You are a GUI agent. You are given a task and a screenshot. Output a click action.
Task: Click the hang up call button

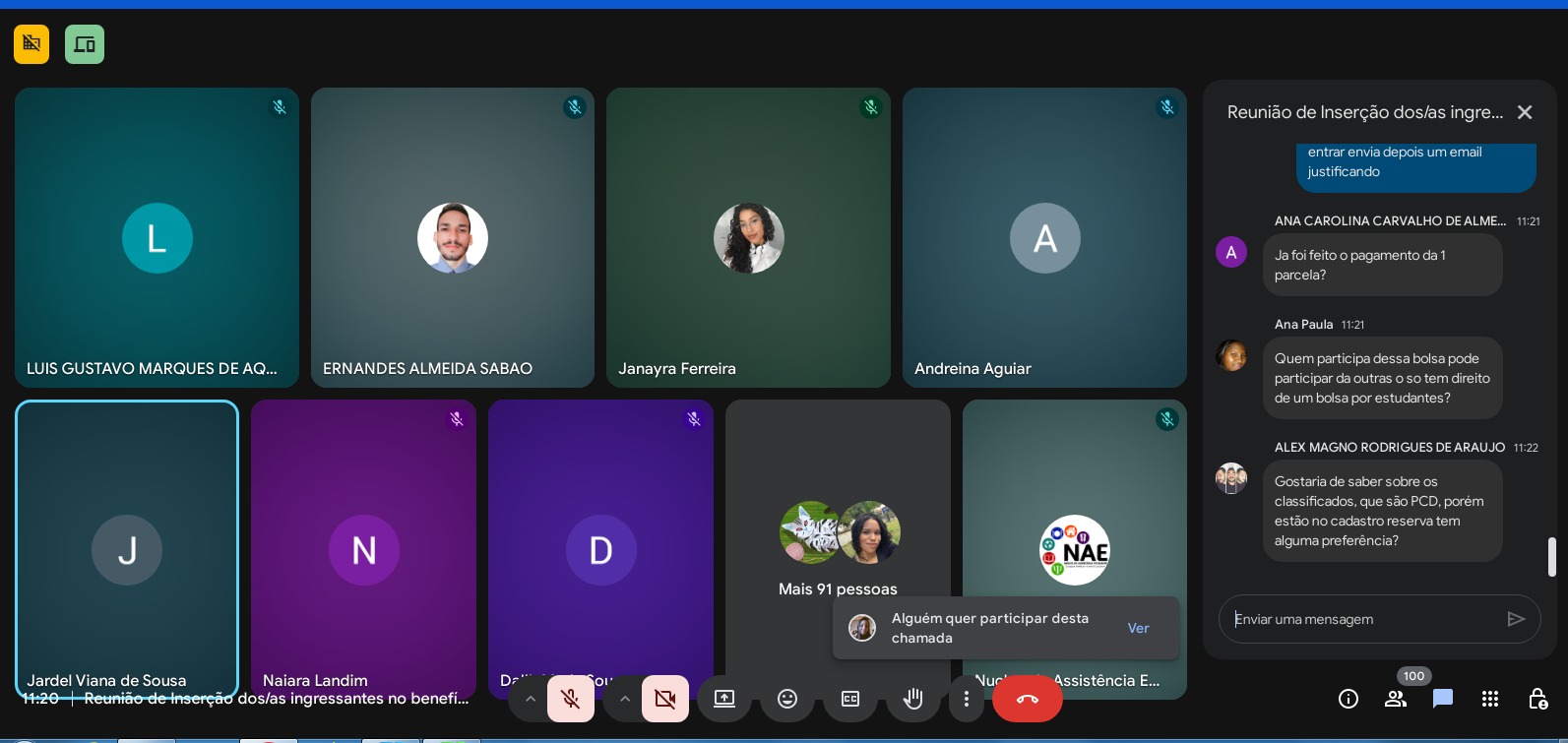1027,699
